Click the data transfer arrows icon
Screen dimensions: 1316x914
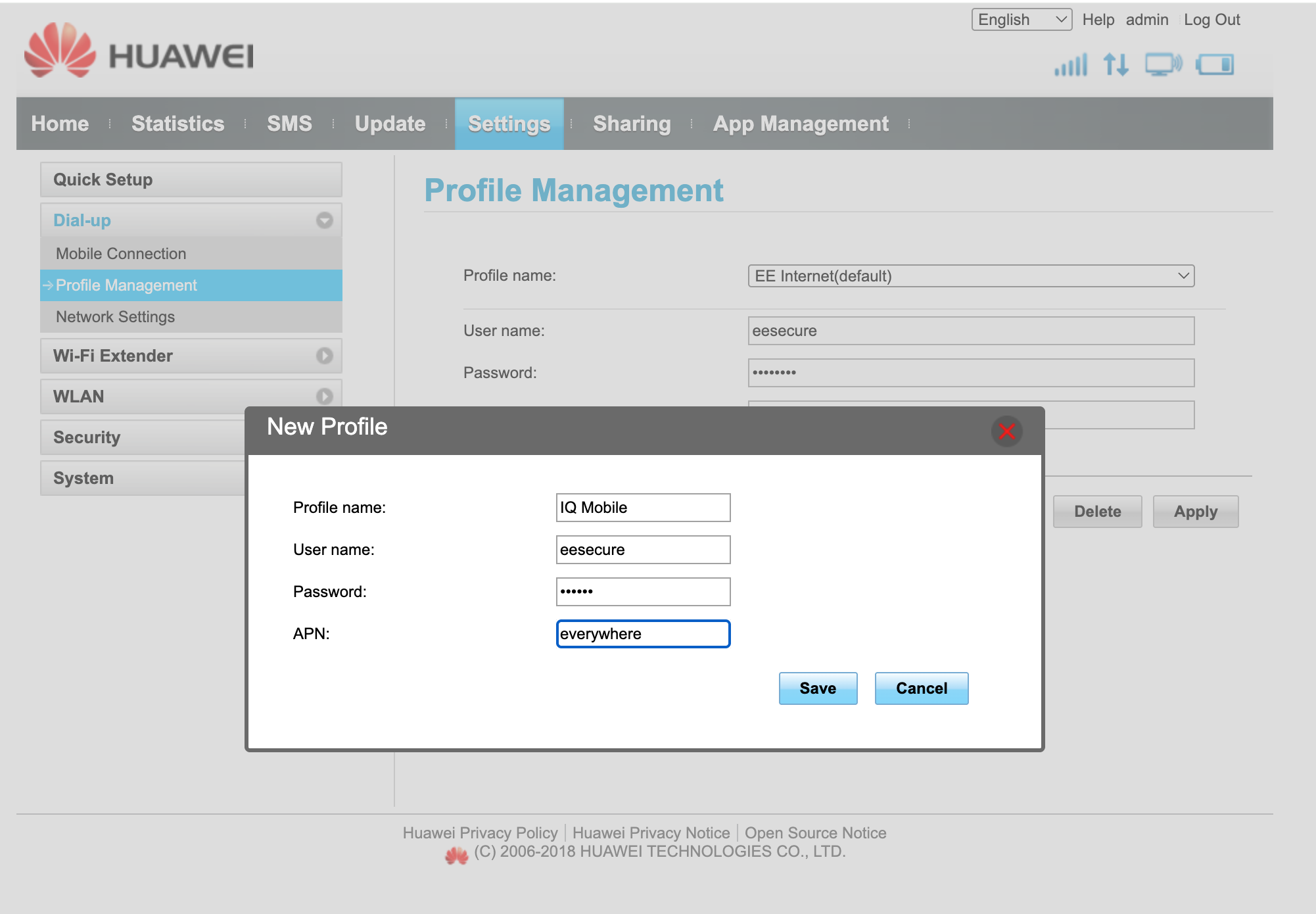click(1116, 64)
